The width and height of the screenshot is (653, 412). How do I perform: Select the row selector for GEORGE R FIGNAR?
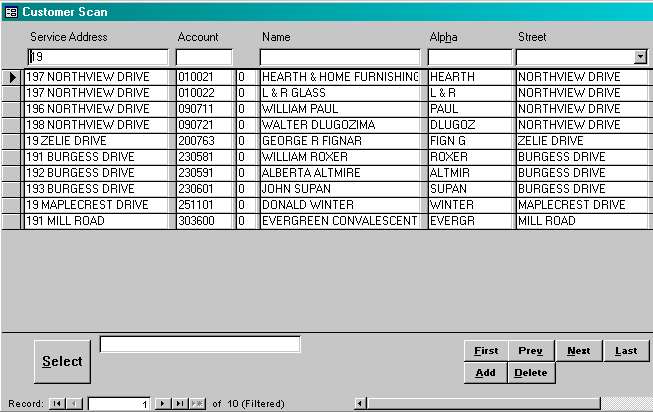[12, 141]
